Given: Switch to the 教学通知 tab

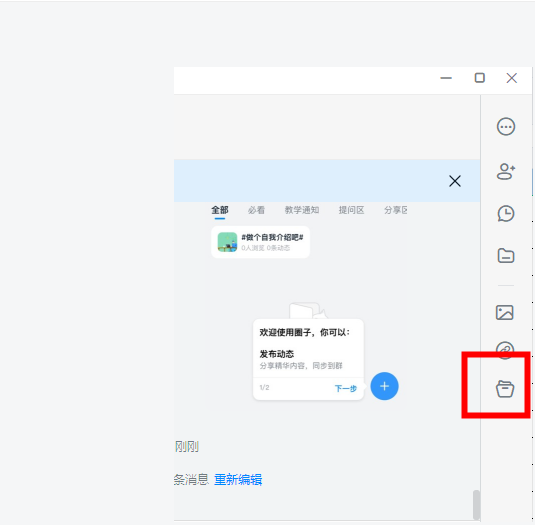Looking at the screenshot, I should [302, 210].
